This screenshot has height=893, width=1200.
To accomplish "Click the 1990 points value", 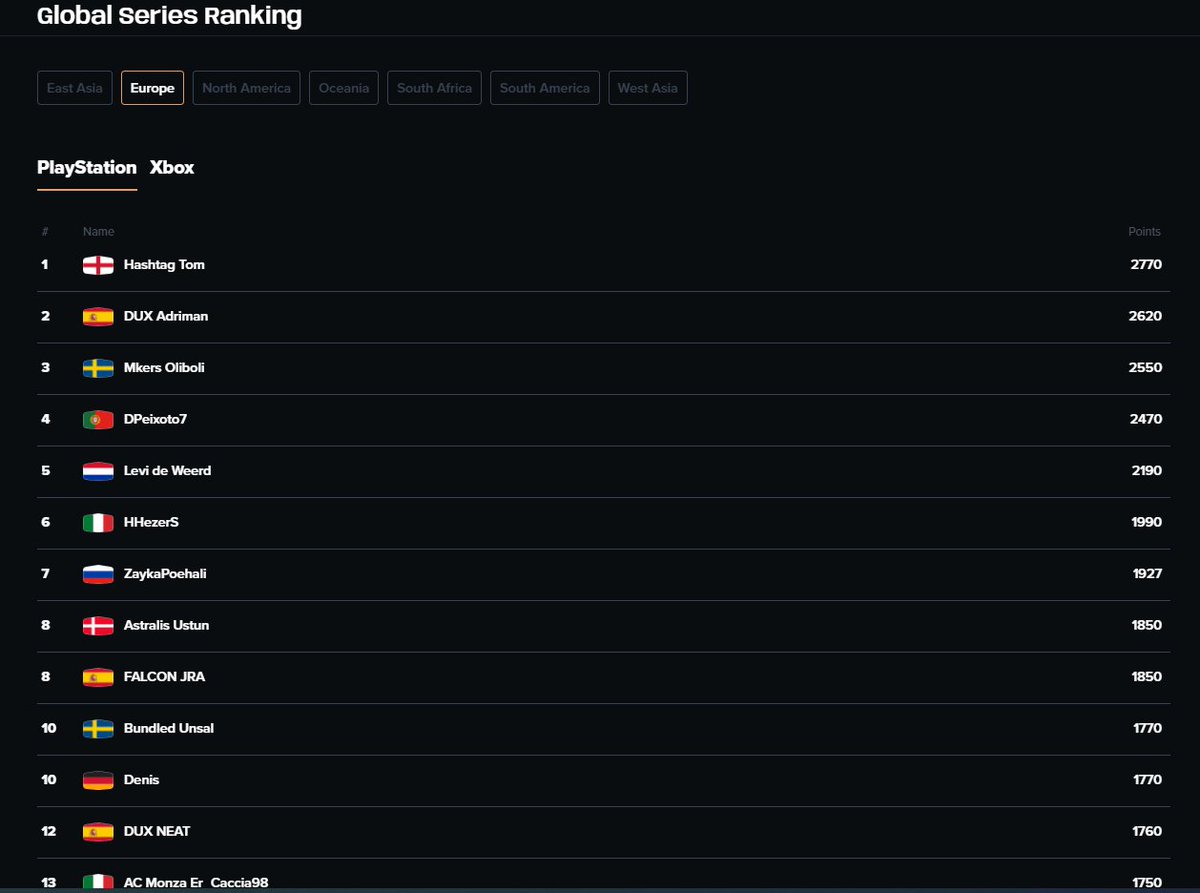I will pyautogui.click(x=1147, y=522).
